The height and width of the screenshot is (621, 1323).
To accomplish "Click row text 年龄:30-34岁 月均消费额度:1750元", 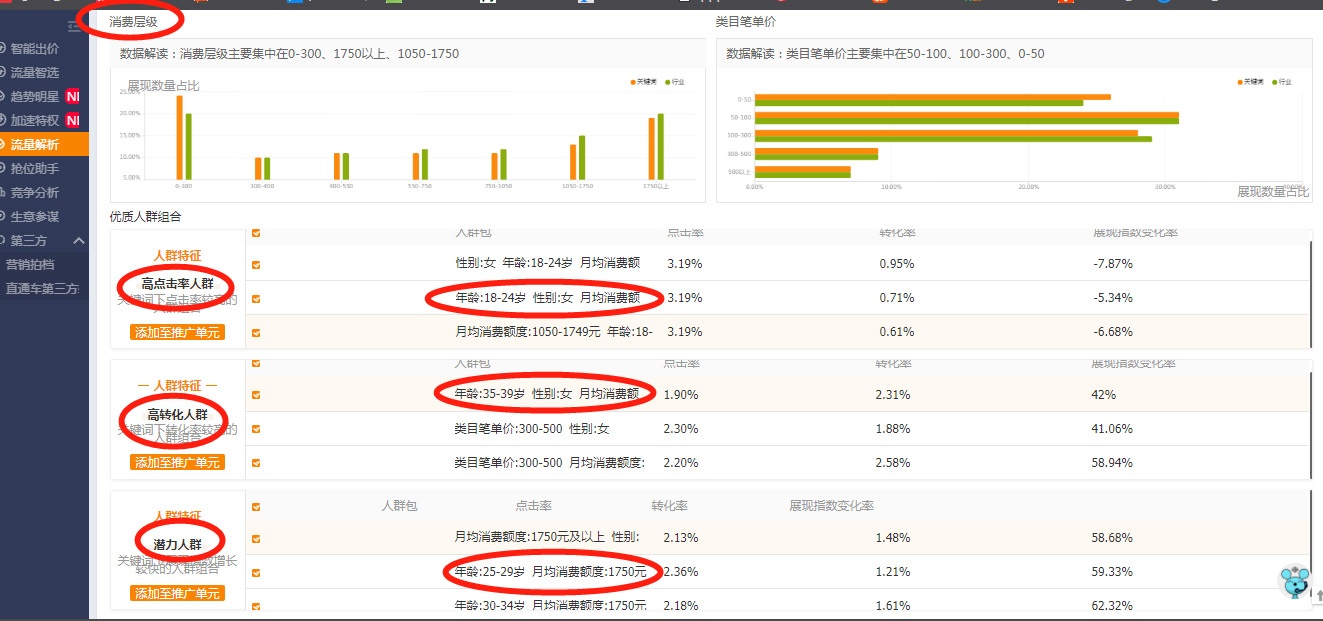I will (x=551, y=606).
